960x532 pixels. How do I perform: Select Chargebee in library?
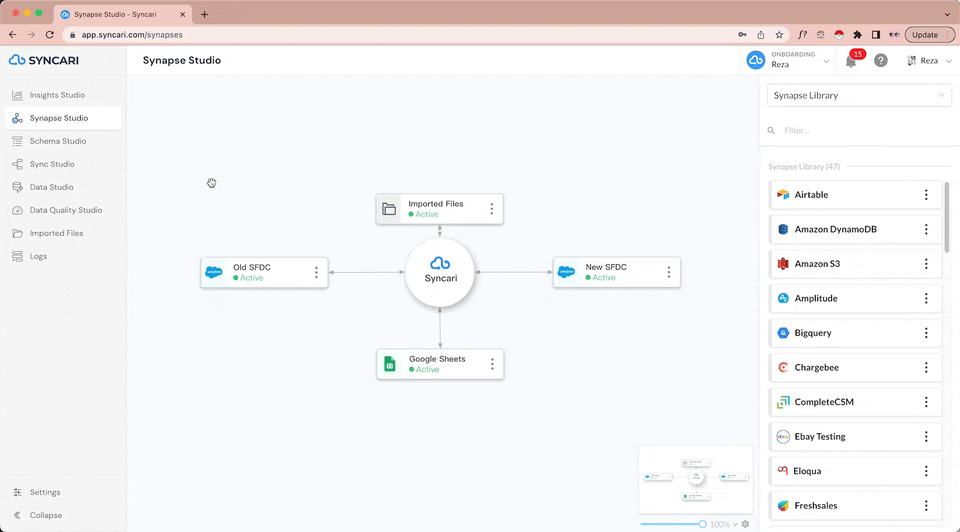point(855,367)
